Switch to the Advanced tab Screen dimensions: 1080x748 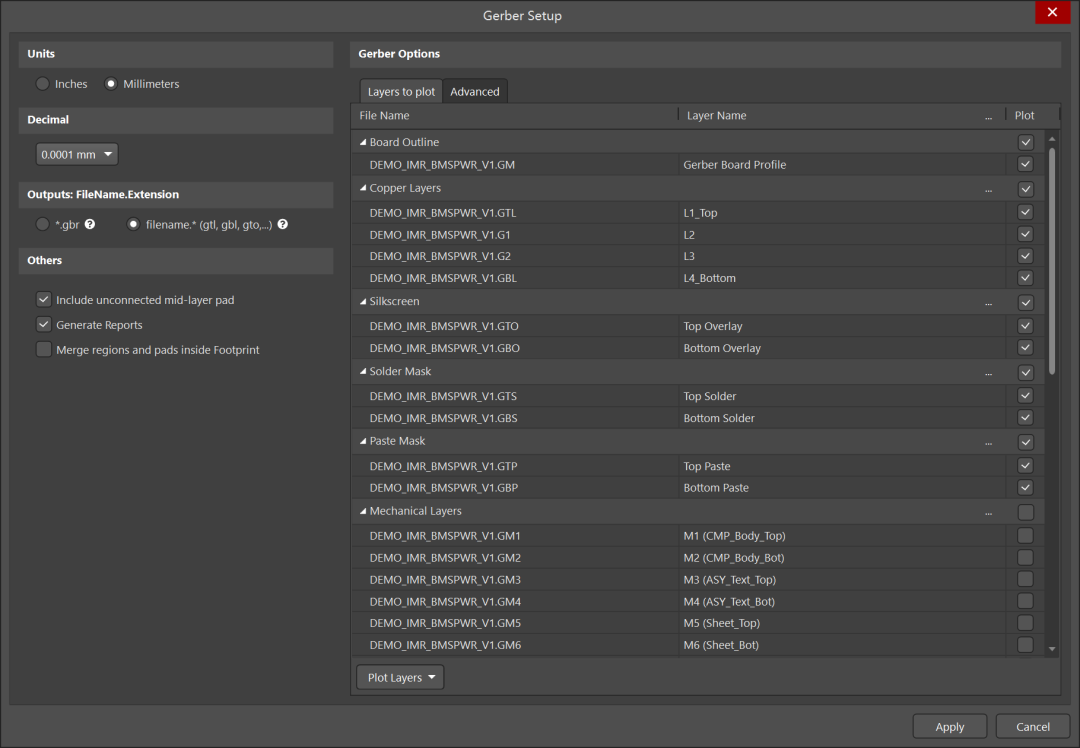475,92
